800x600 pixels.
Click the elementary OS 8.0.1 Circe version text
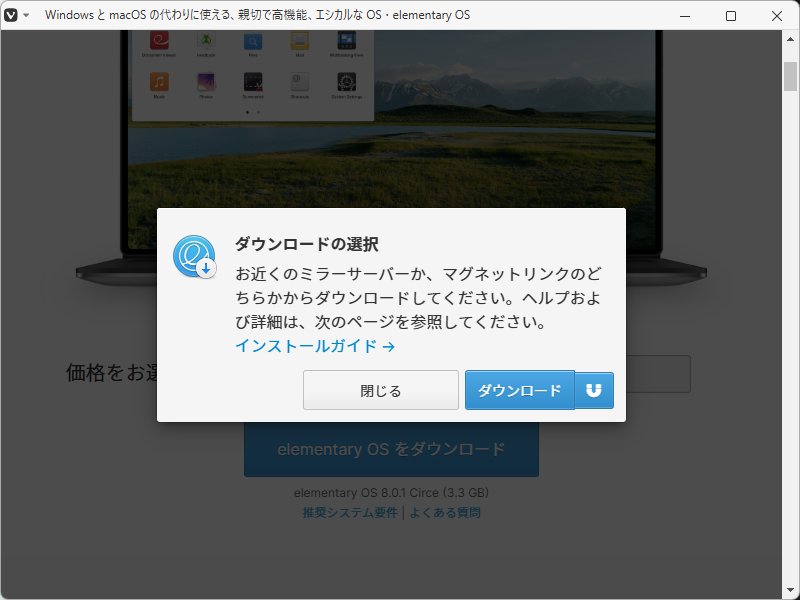click(391, 492)
